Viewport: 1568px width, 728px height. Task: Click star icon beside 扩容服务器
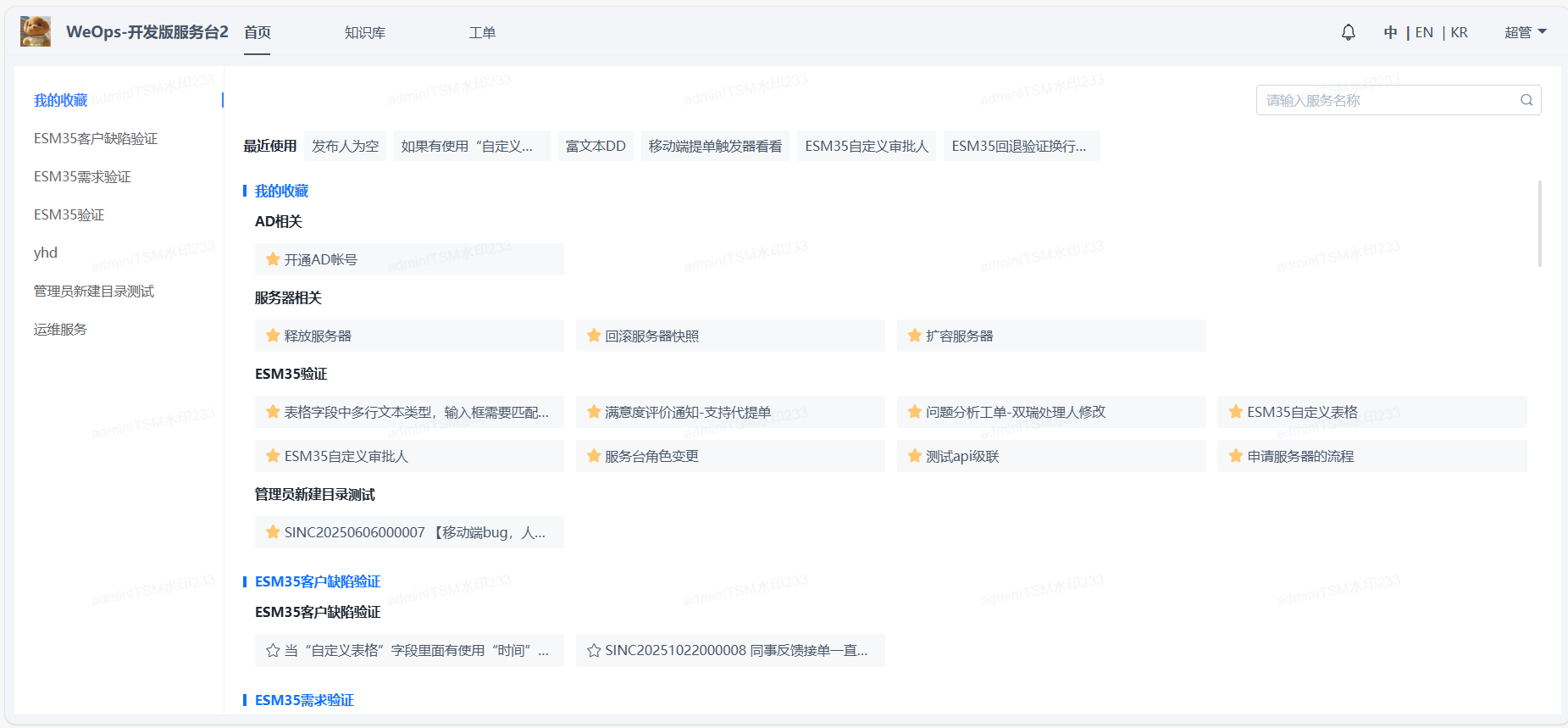pyautogui.click(x=915, y=336)
